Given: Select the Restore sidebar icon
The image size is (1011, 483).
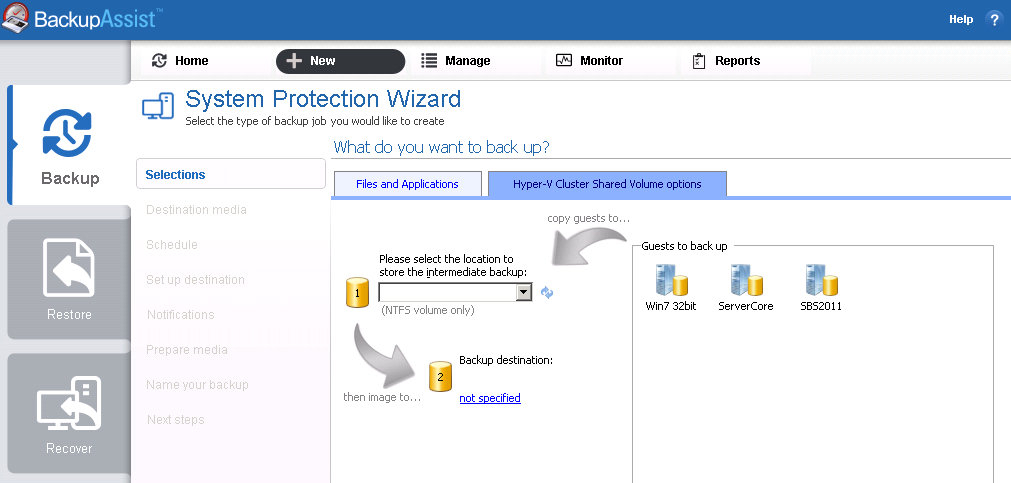Looking at the screenshot, I should [x=68, y=267].
